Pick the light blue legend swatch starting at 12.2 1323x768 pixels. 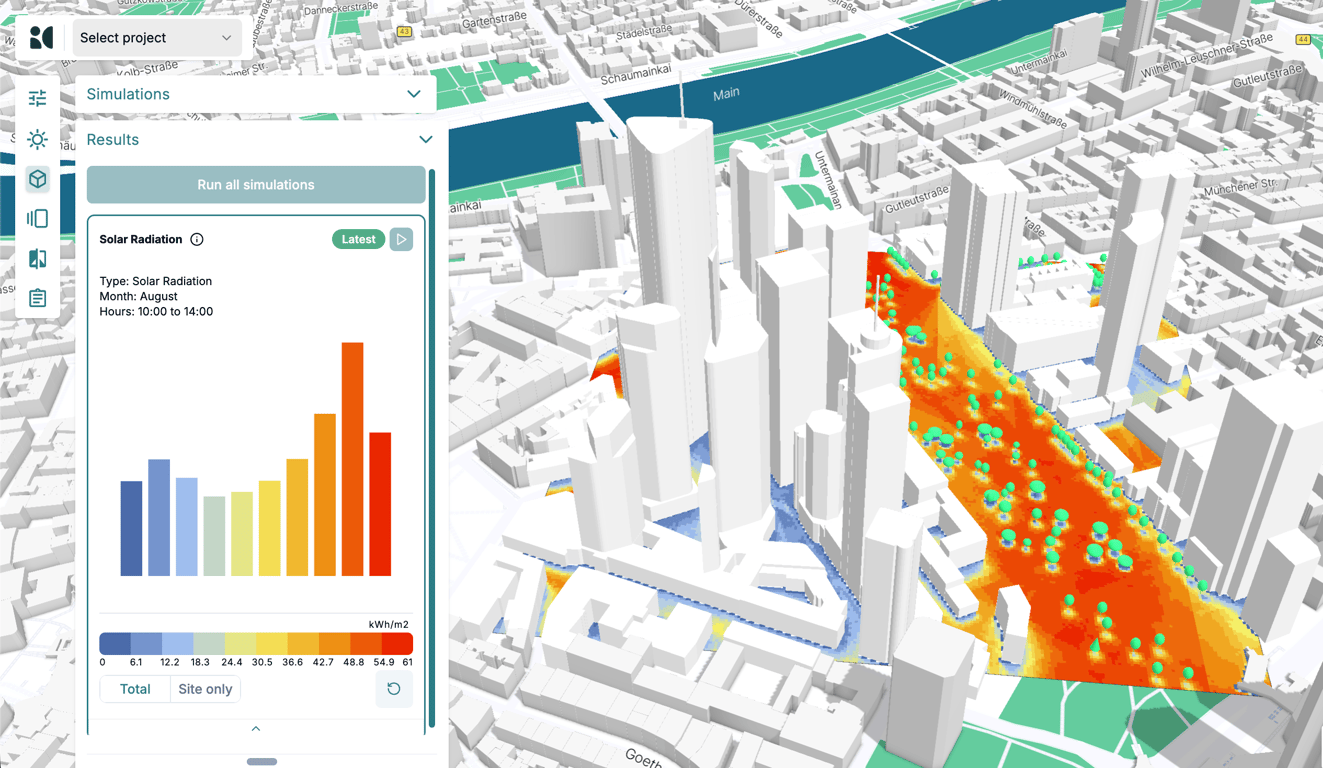[x=178, y=643]
